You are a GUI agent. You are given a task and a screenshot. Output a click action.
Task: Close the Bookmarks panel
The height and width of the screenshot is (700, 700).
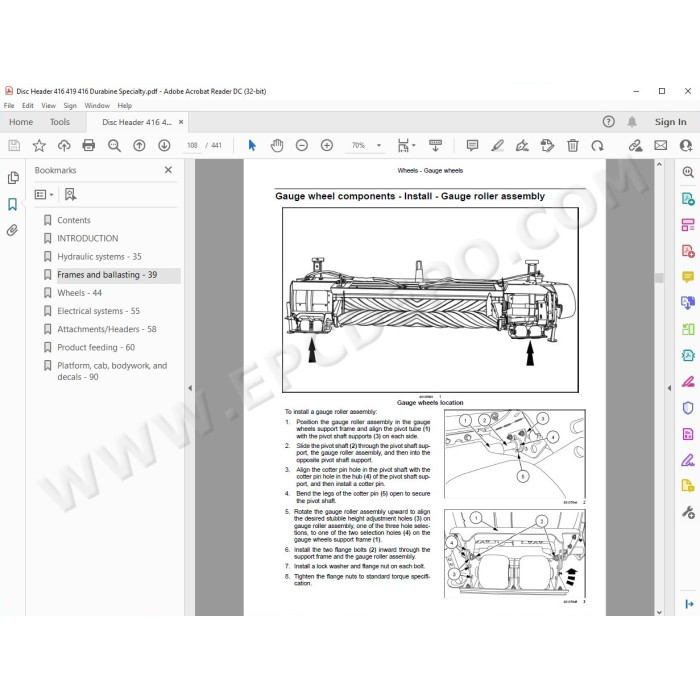[168, 170]
